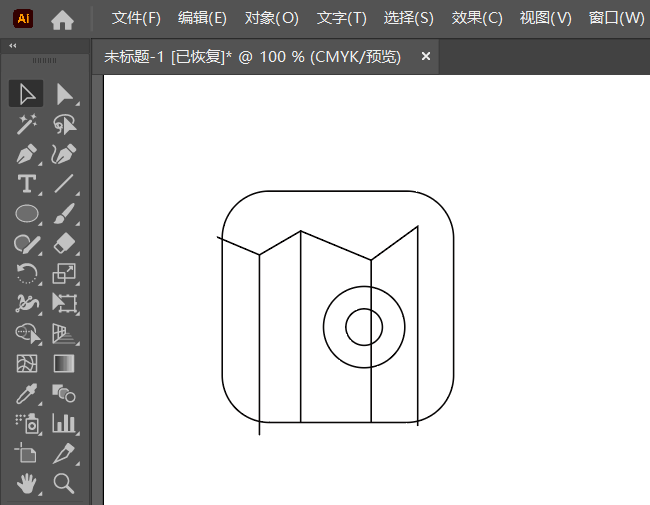The image size is (650, 505).
Task: Select the Shape Builder tool
Action: (x=27, y=334)
